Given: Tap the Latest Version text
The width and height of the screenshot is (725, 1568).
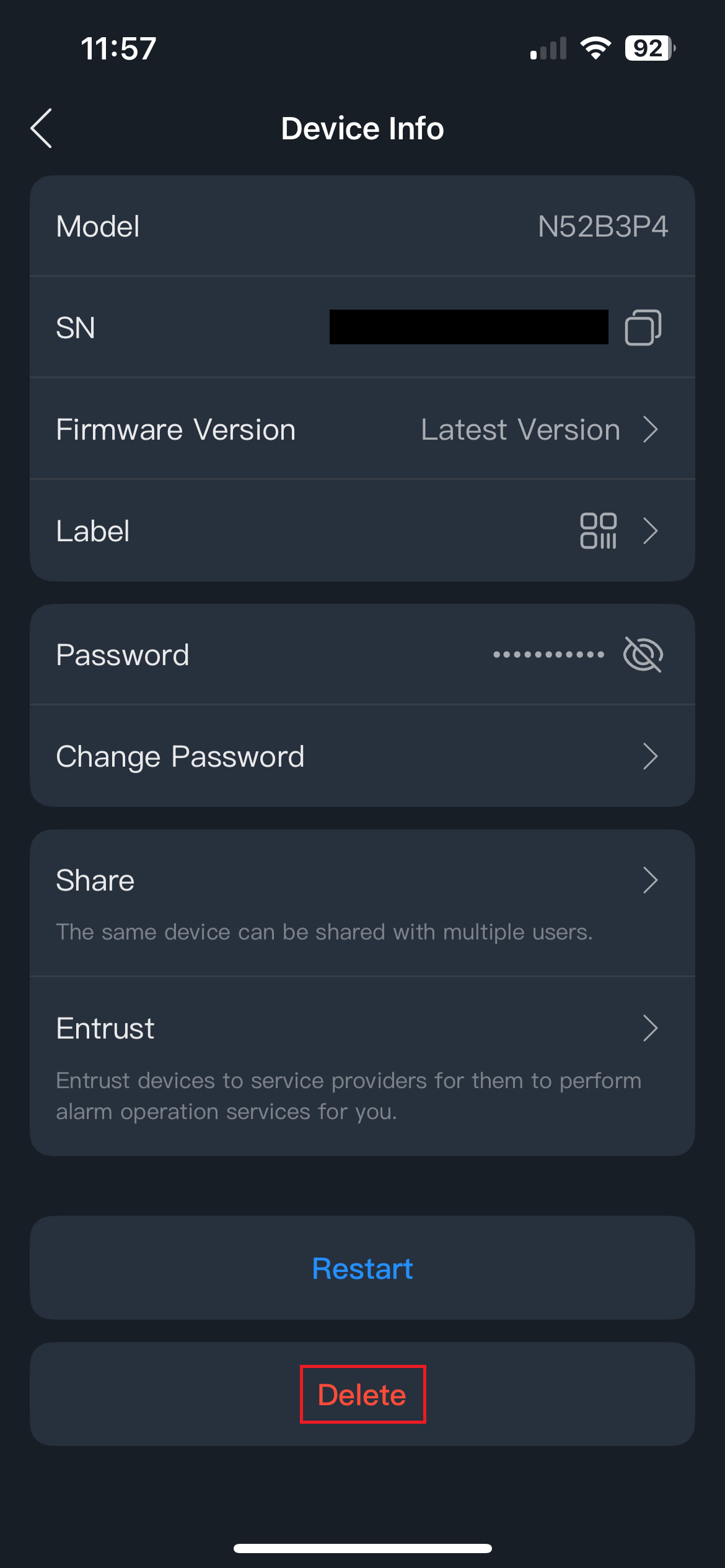Looking at the screenshot, I should 521,429.
